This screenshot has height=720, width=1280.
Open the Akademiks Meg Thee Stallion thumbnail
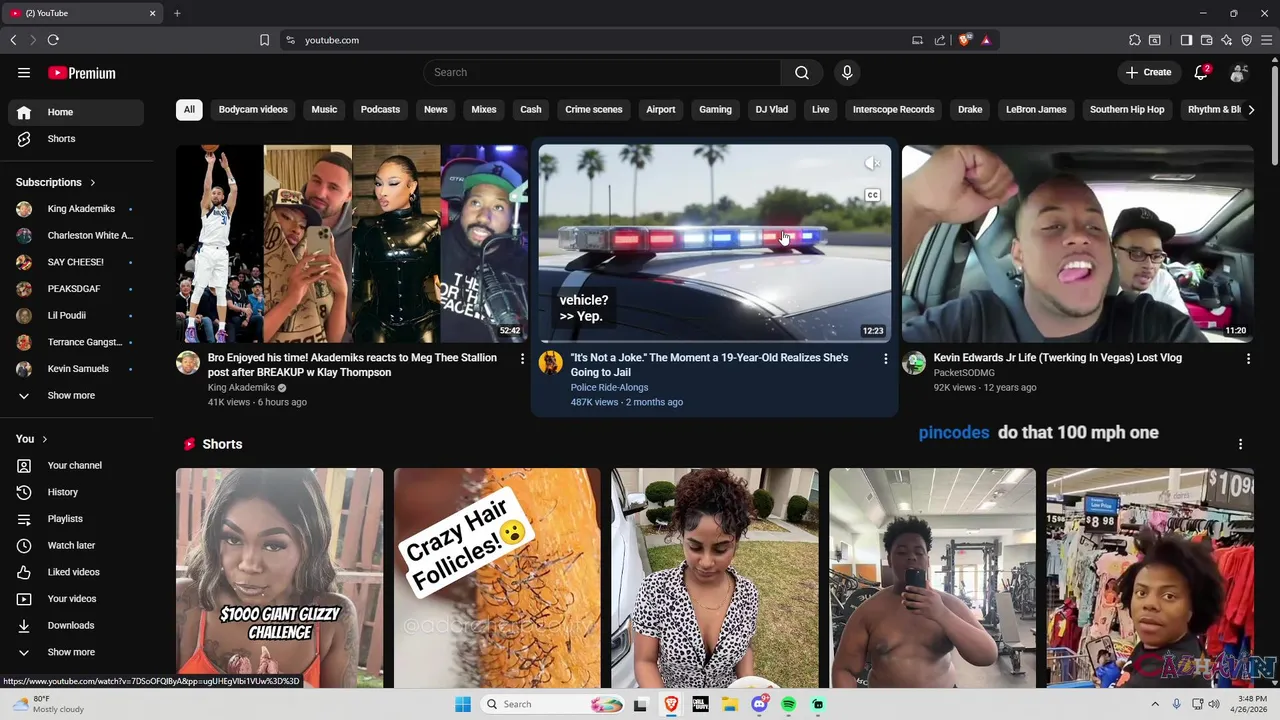click(x=352, y=243)
